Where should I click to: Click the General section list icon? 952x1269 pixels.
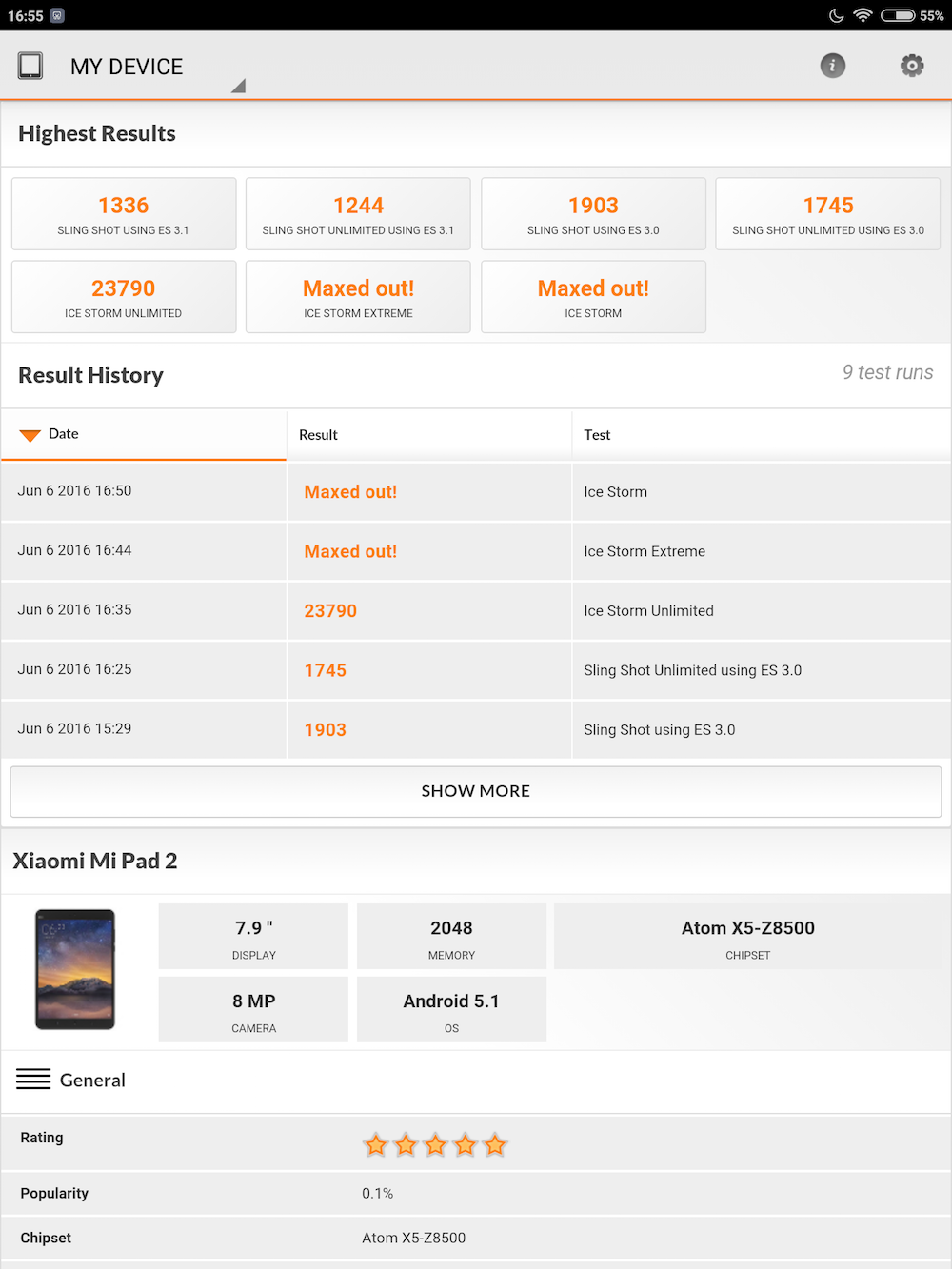pos(33,1080)
